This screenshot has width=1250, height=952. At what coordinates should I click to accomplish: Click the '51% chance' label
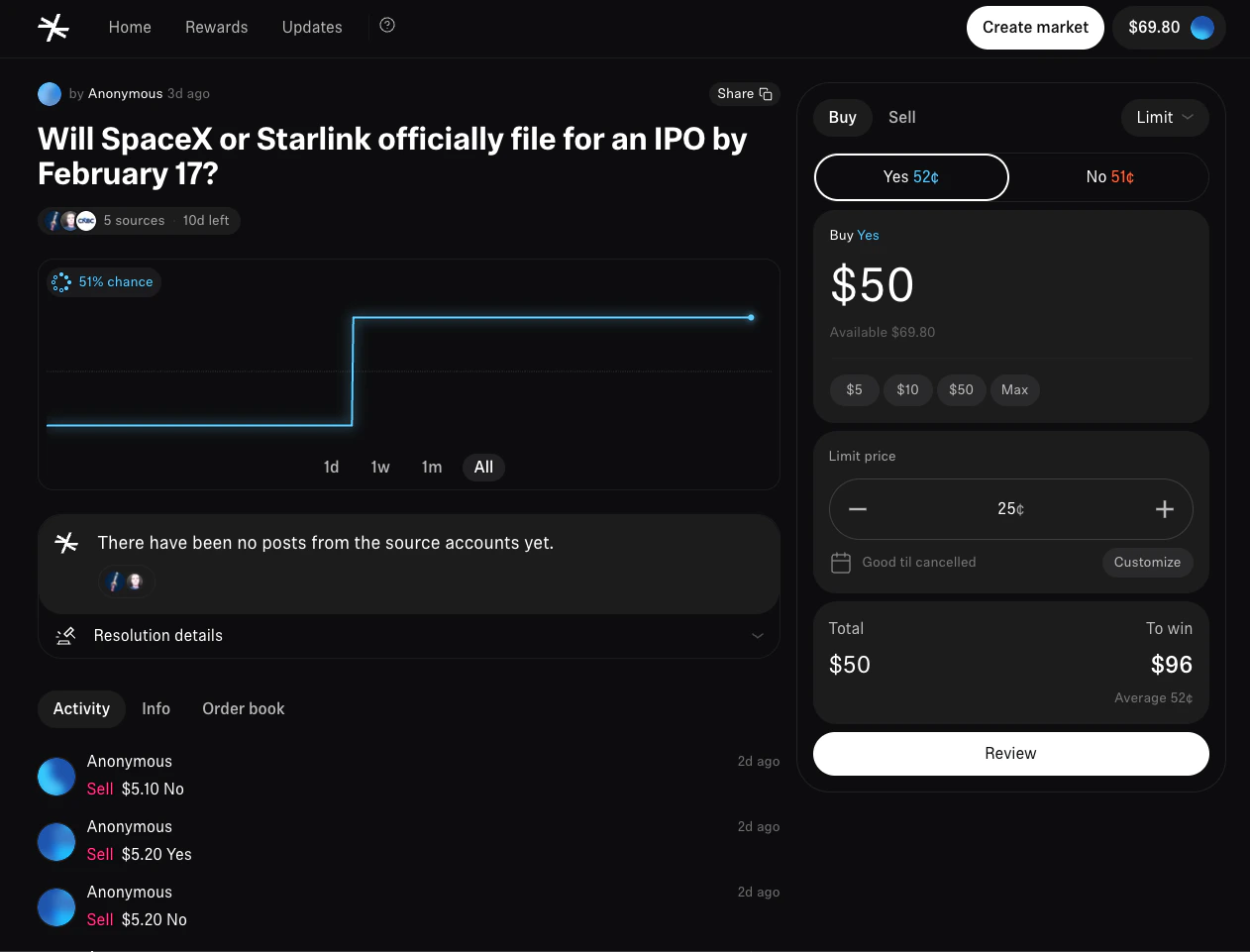point(116,282)
